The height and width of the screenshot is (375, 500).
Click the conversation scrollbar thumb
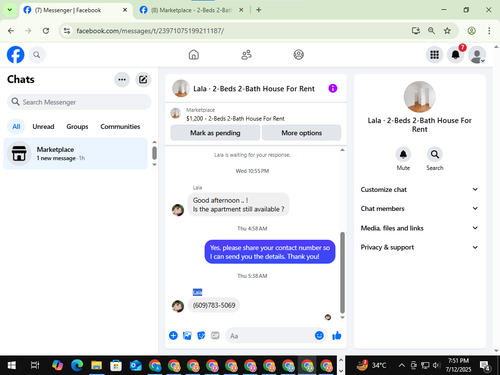[x=342, y=272]
